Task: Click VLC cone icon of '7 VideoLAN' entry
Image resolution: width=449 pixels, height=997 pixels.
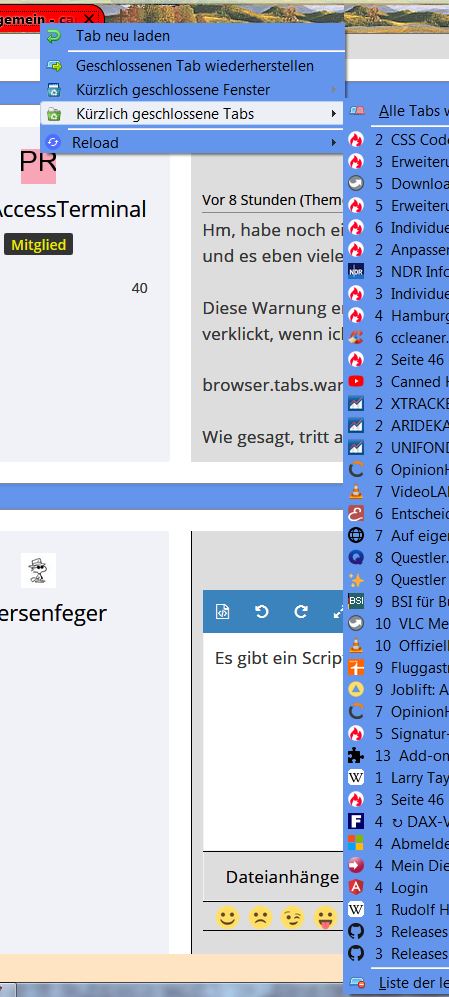Action: [356, 492]
